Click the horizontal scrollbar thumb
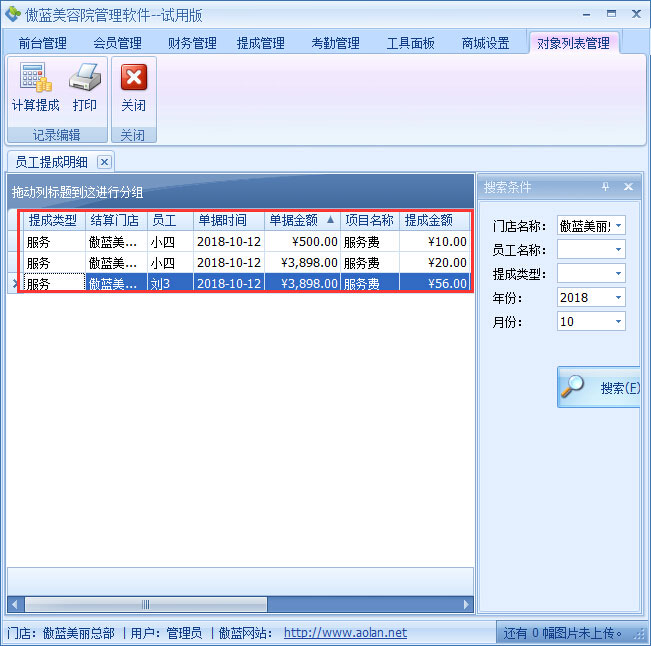Screen dimensions: 651x646 click(x=146, y=604)
